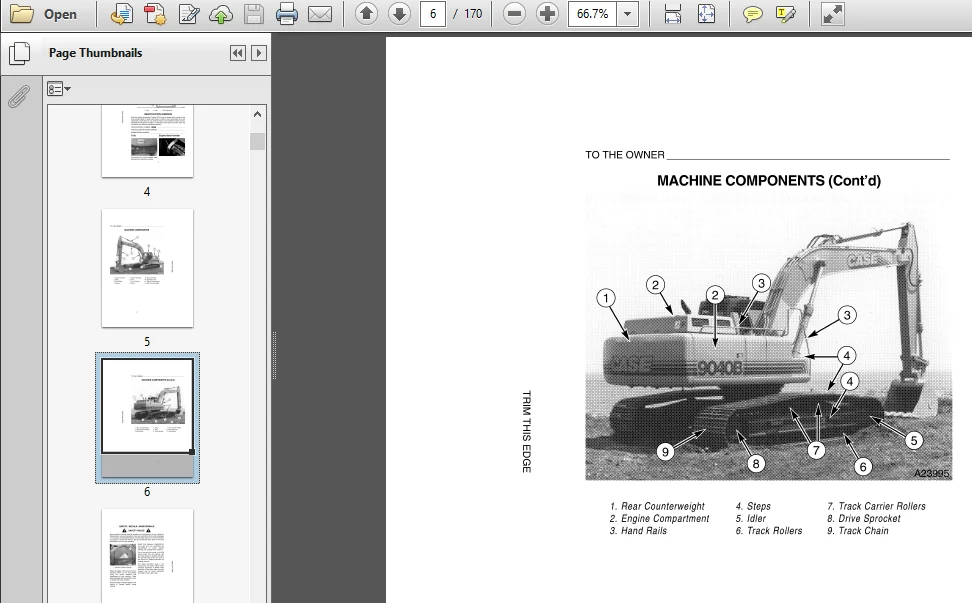The width and height of the screenshot is (972, 603).
Task: Click the Idler legend entry
Action: 751,519
